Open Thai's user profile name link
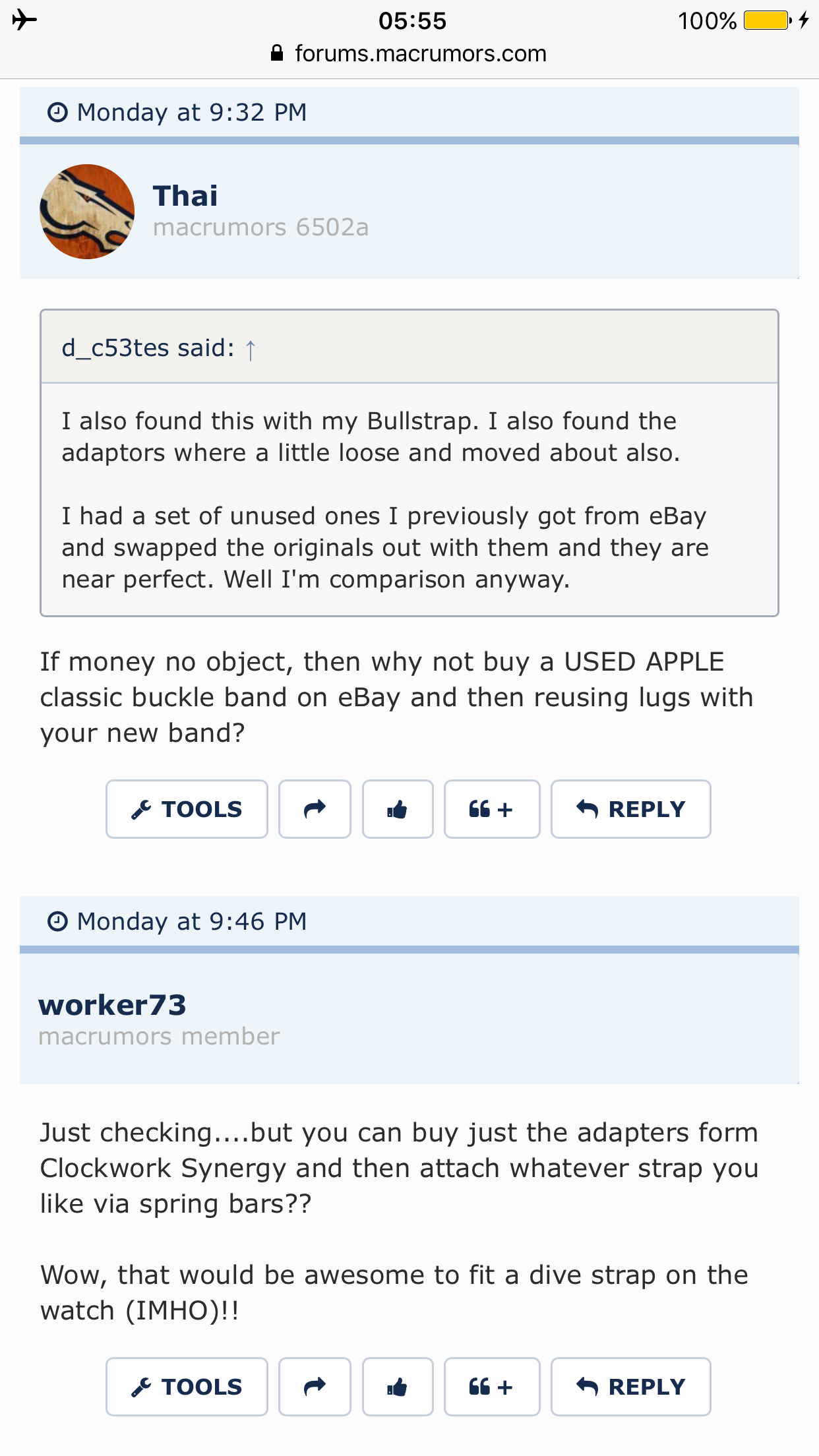Screen dimensions: 819x1456 point(185,196)
